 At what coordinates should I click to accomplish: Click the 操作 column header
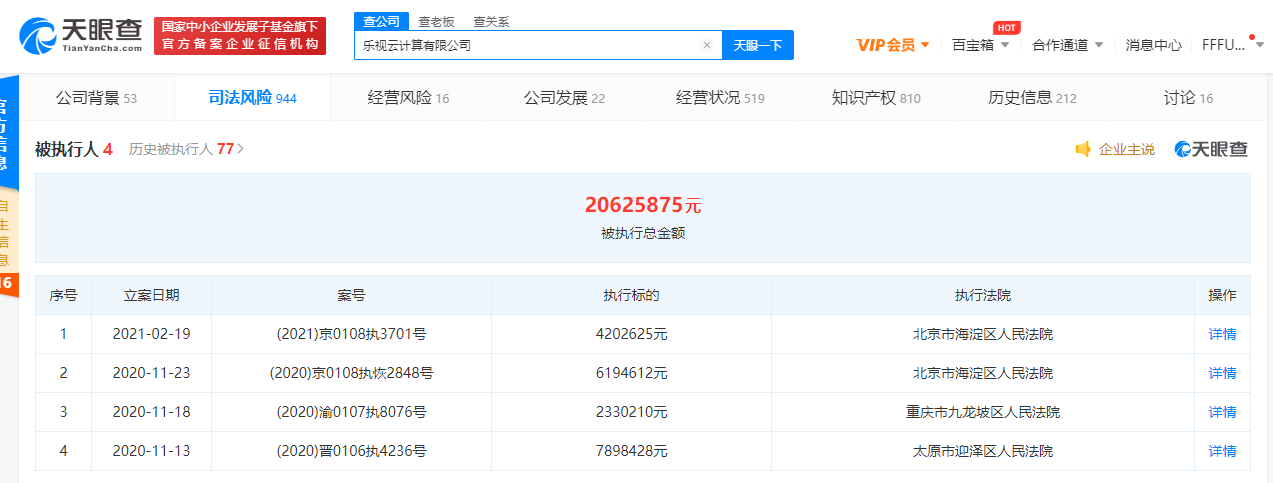tap(1222, 295)
